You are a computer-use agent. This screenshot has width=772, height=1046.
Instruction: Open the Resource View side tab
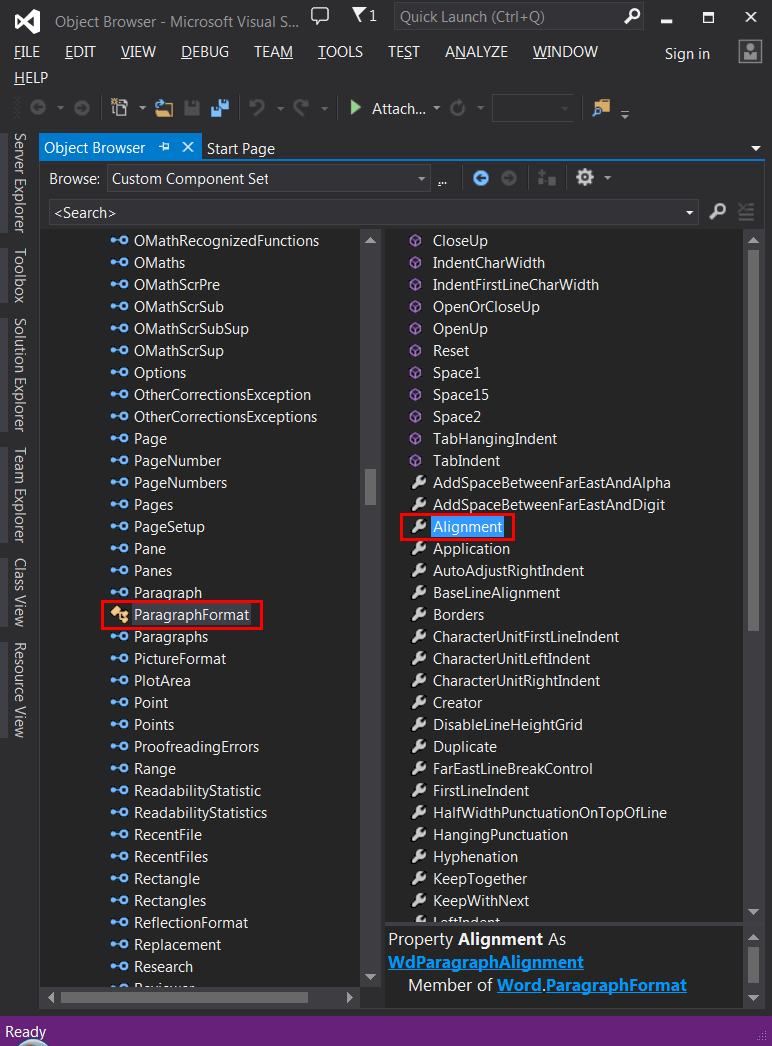20,690
